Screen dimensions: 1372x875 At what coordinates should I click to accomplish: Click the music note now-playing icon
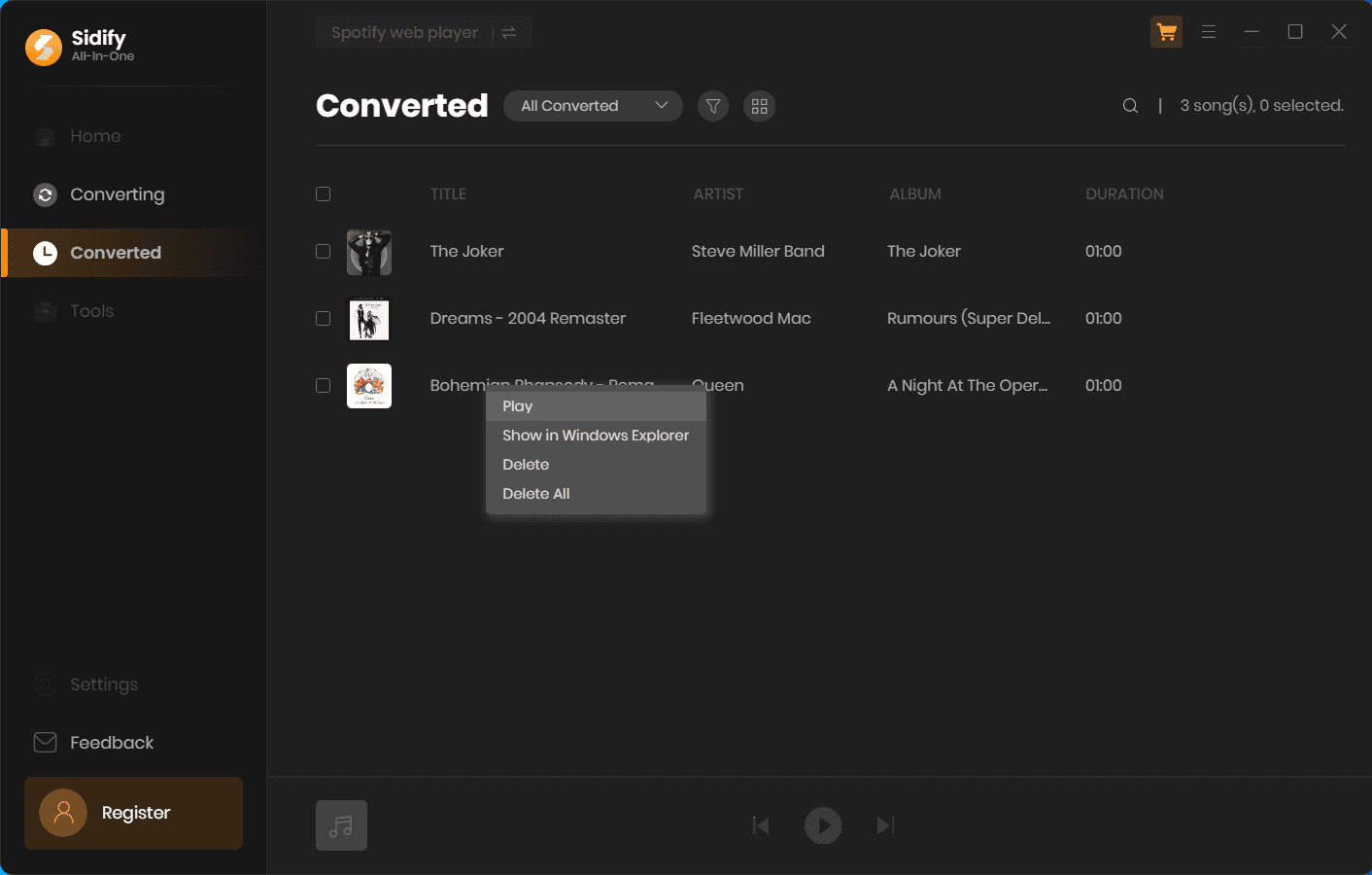click(341, 825)
